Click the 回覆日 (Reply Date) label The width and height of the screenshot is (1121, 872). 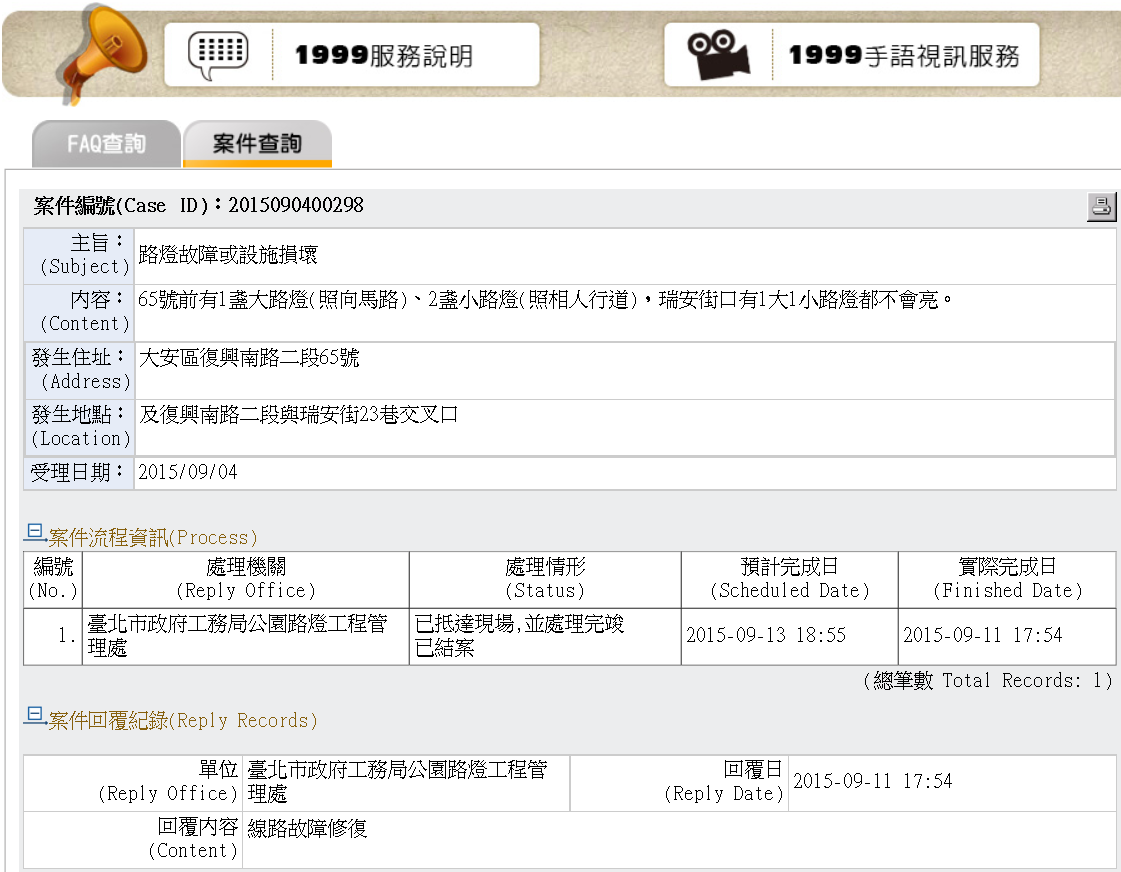pyautogui.click(x=724, y=781)
